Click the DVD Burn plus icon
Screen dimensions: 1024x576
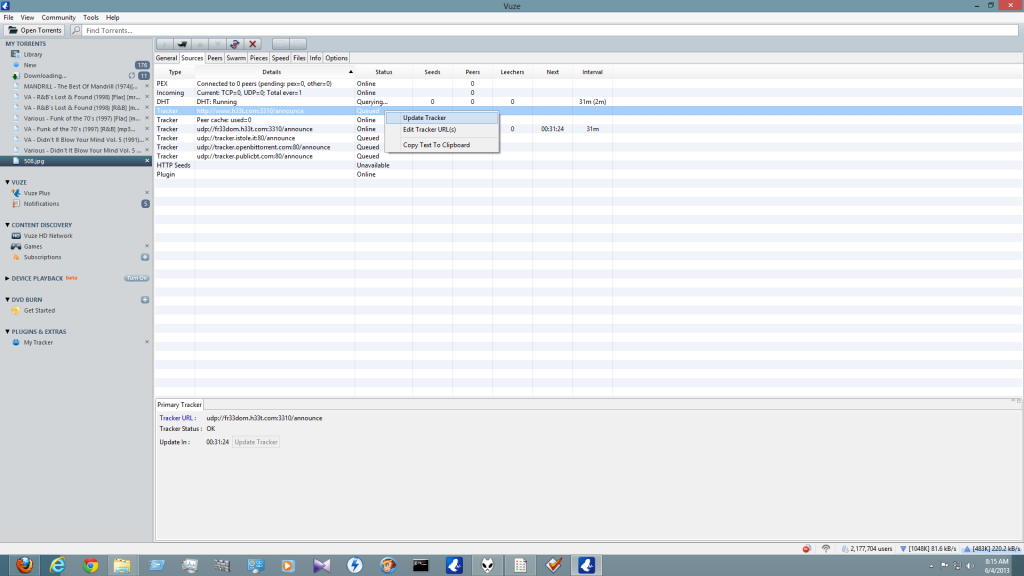click(x=145, y=300)
